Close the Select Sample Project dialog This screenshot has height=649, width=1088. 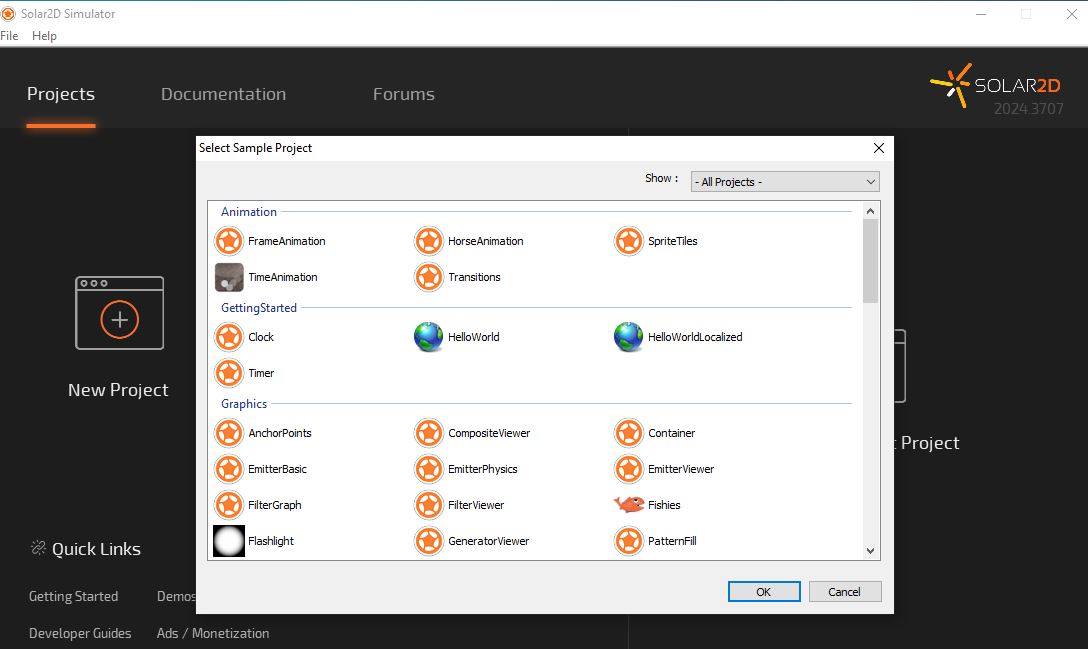[x=878, y=148]
